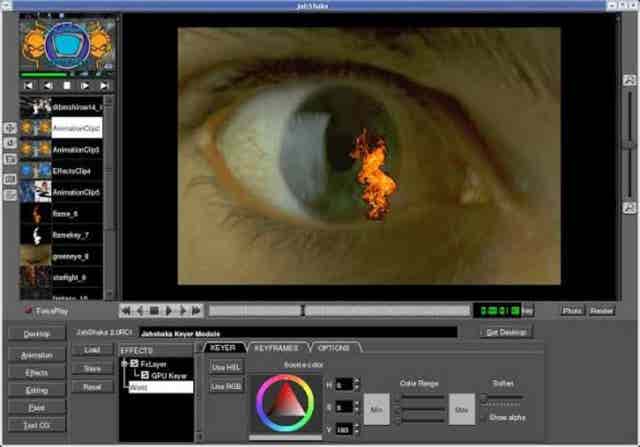Select the greeneye_8 clip thumbnail

click(36, 255)
